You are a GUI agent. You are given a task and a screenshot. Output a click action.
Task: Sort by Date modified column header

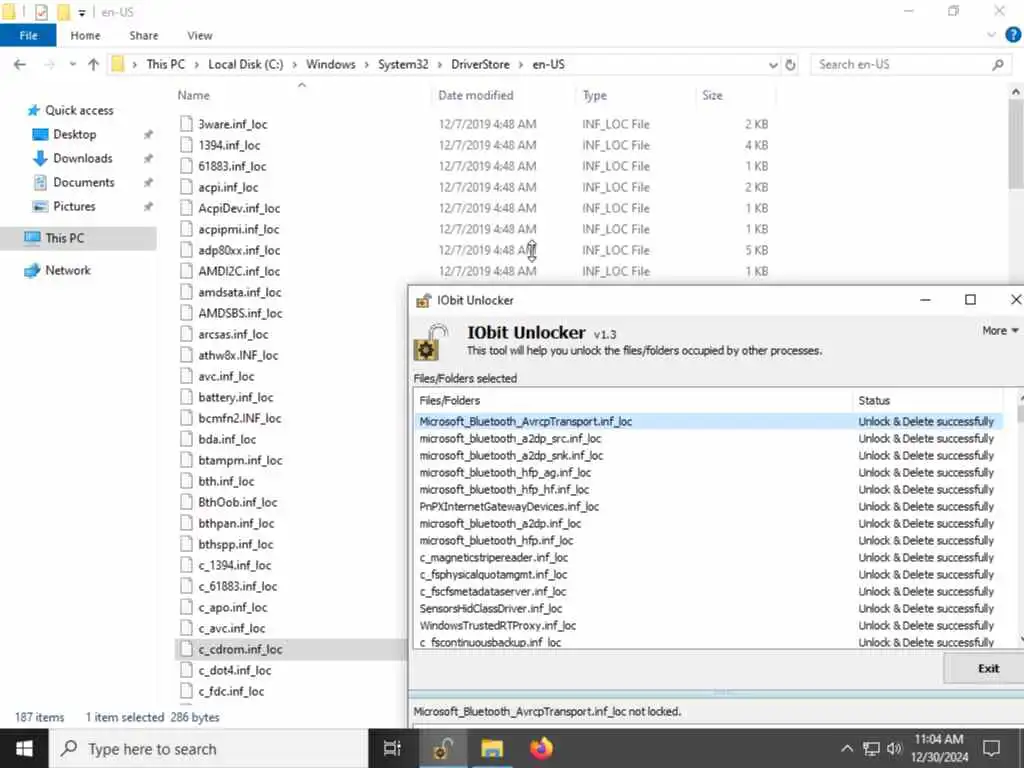point(475,95)
